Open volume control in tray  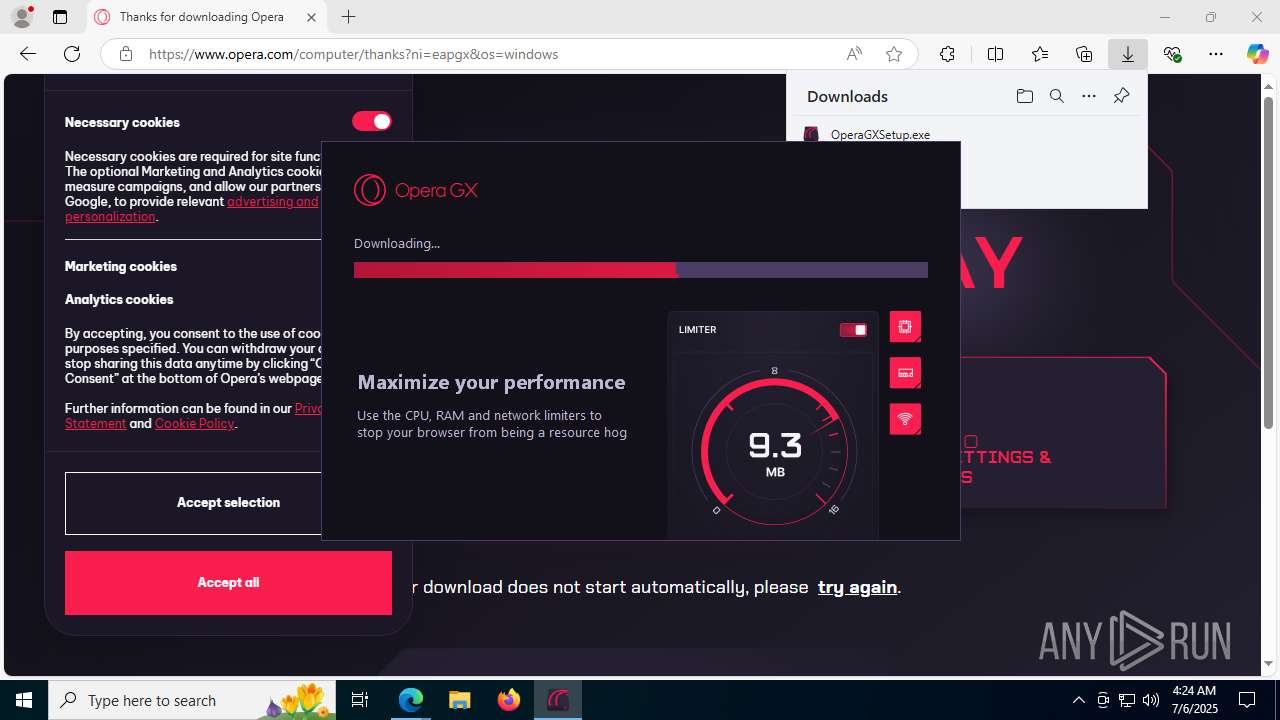[x=1150, y=700]
